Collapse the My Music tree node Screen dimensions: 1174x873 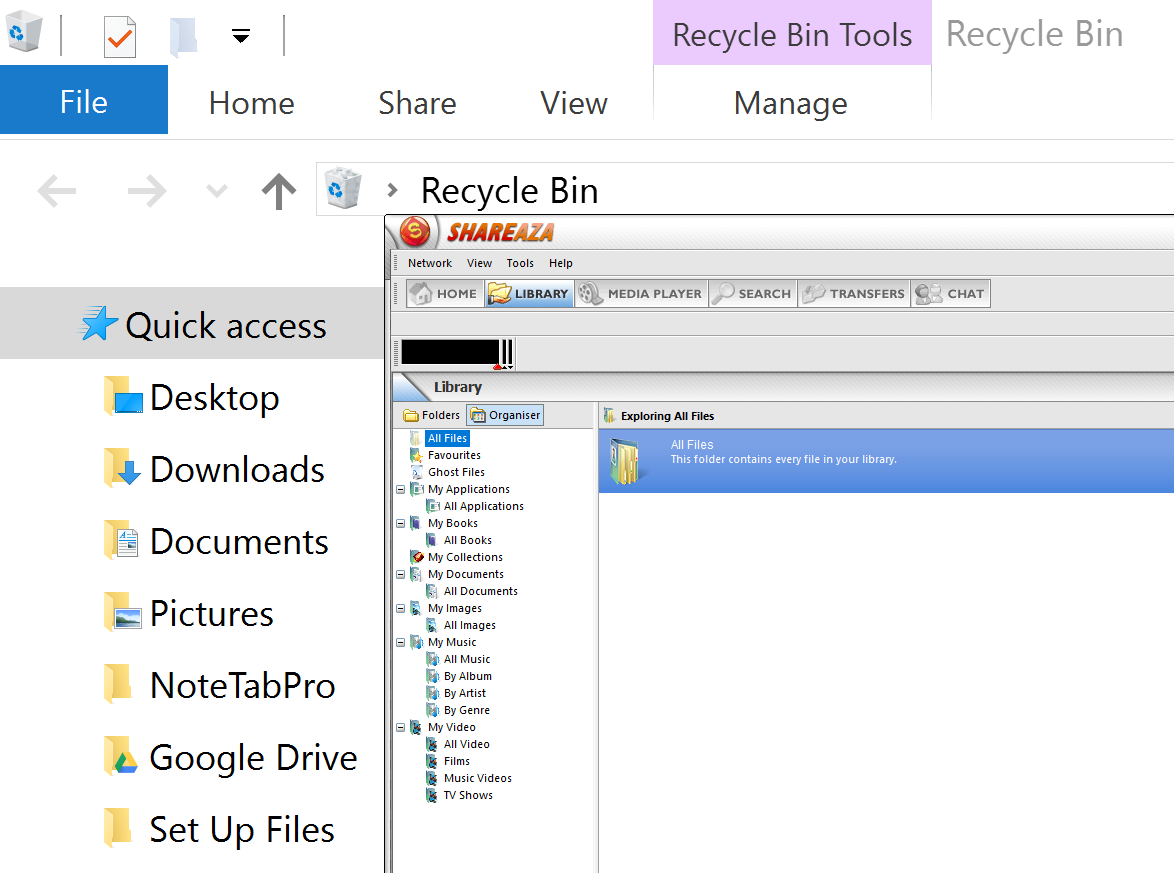click(x=401, y=642)
